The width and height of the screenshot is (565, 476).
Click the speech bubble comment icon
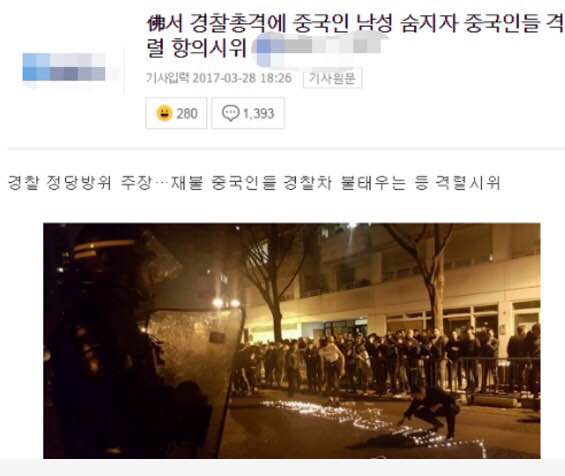pos(231,113)
